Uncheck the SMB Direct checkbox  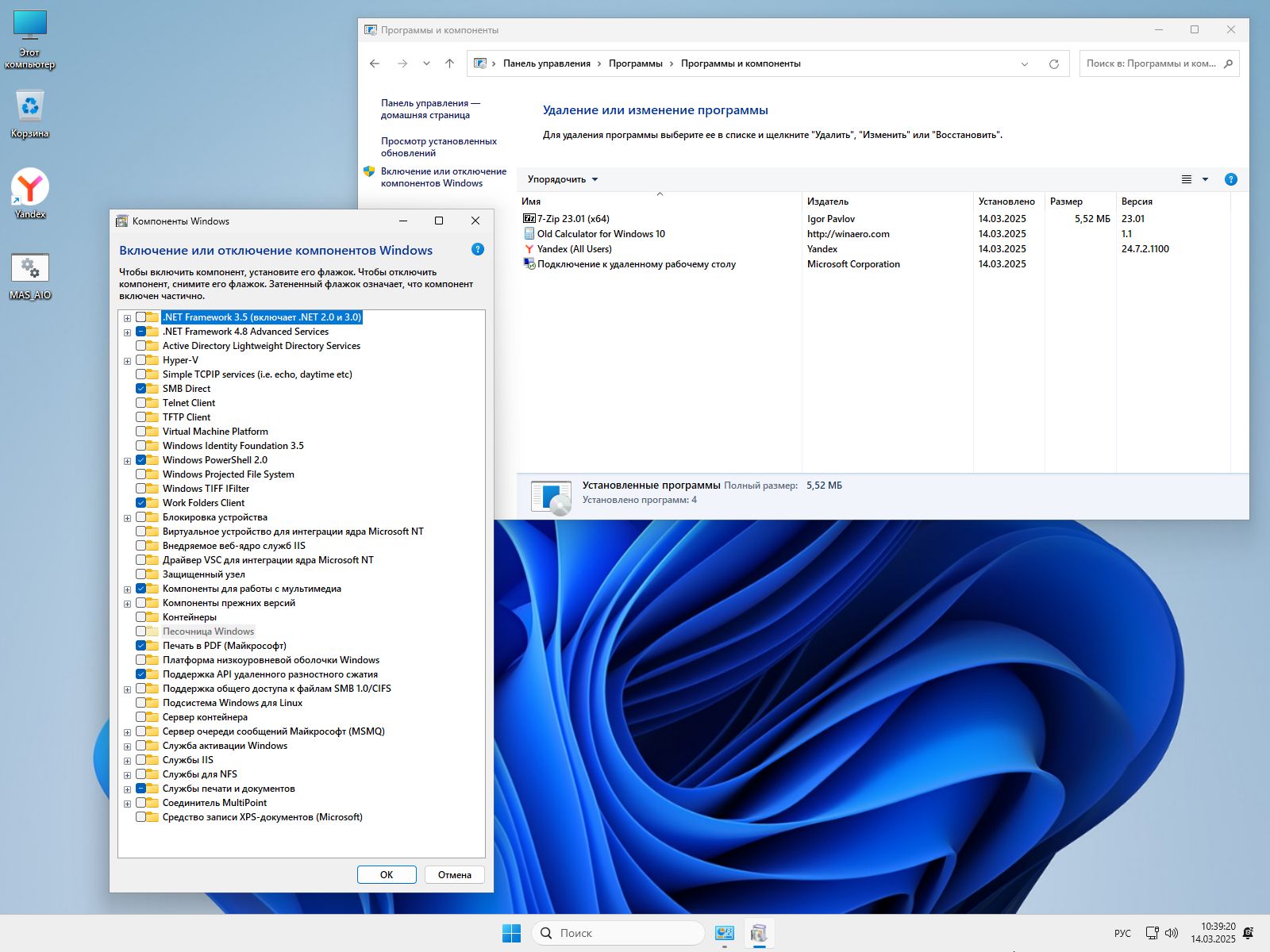(140, 389)
